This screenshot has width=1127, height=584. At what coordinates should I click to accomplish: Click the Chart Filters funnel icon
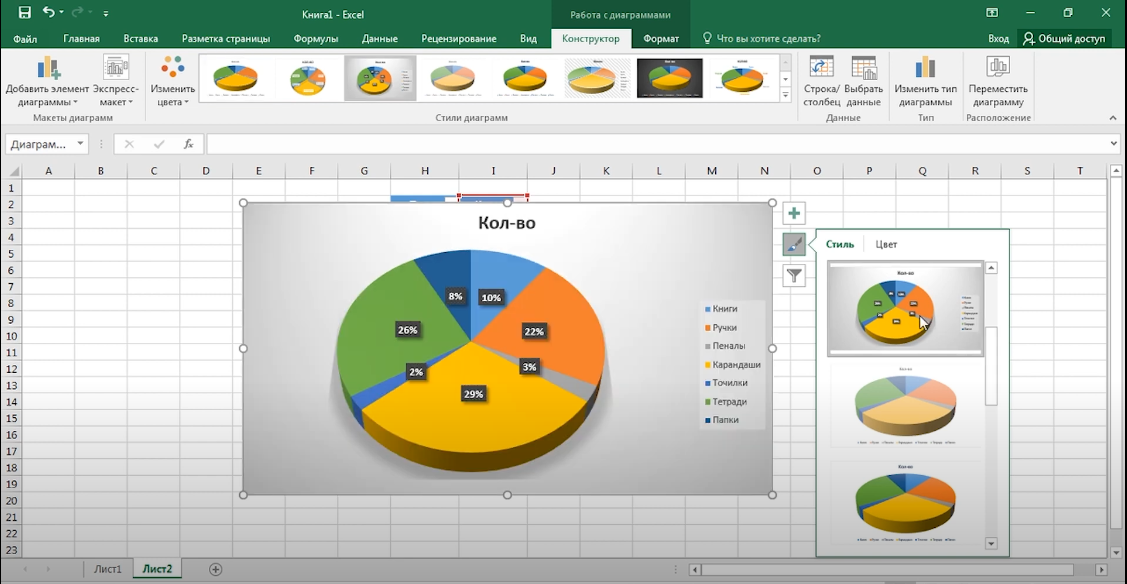click(794, 275)
